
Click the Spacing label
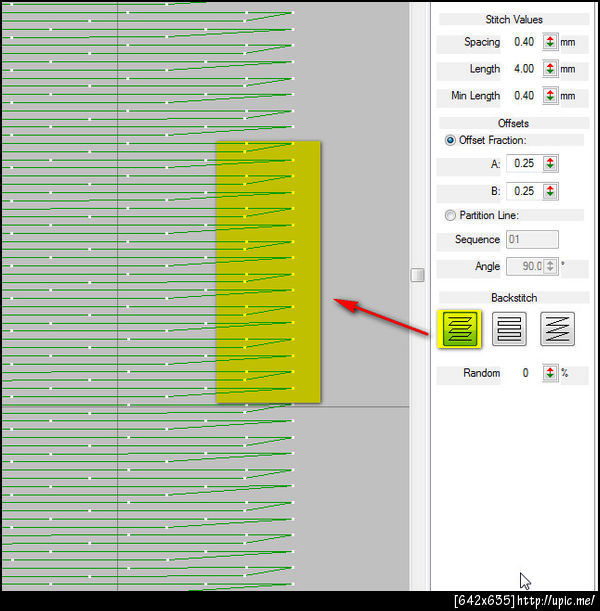point(482,42)
